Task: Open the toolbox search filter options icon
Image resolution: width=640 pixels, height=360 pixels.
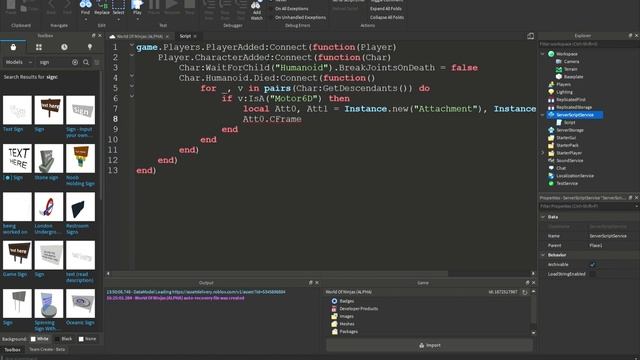Action: (x=97, y=62)
